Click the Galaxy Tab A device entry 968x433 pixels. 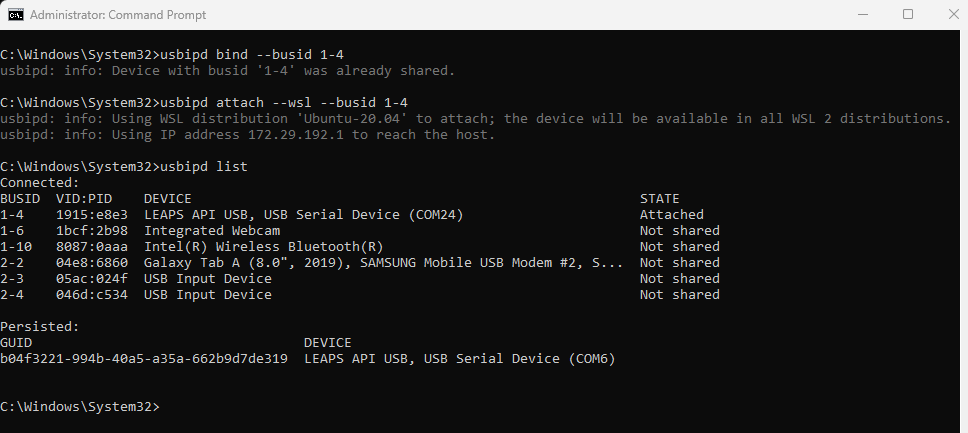[x=383, y=263]
